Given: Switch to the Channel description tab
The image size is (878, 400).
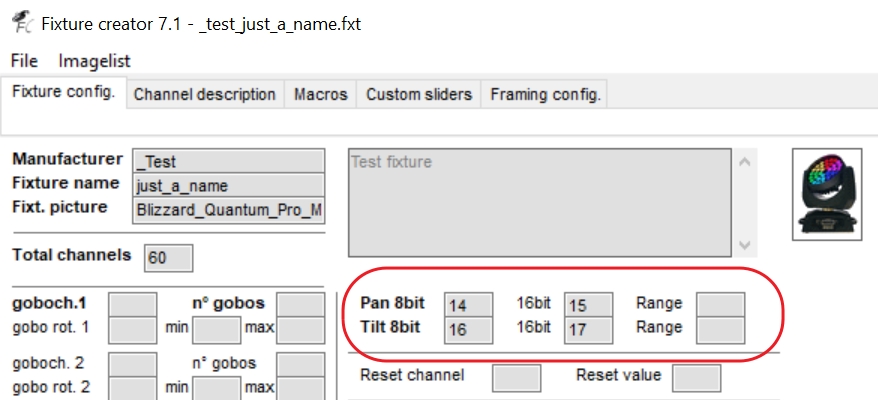Looking at the screenshot, I should (205, 94).
